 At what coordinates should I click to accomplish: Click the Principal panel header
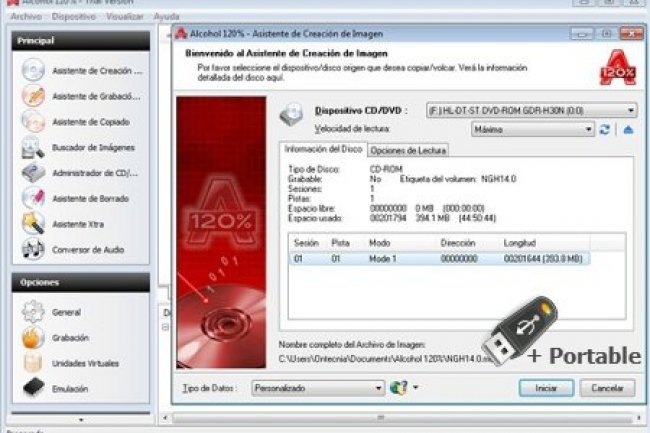click(x=81, y=41)
